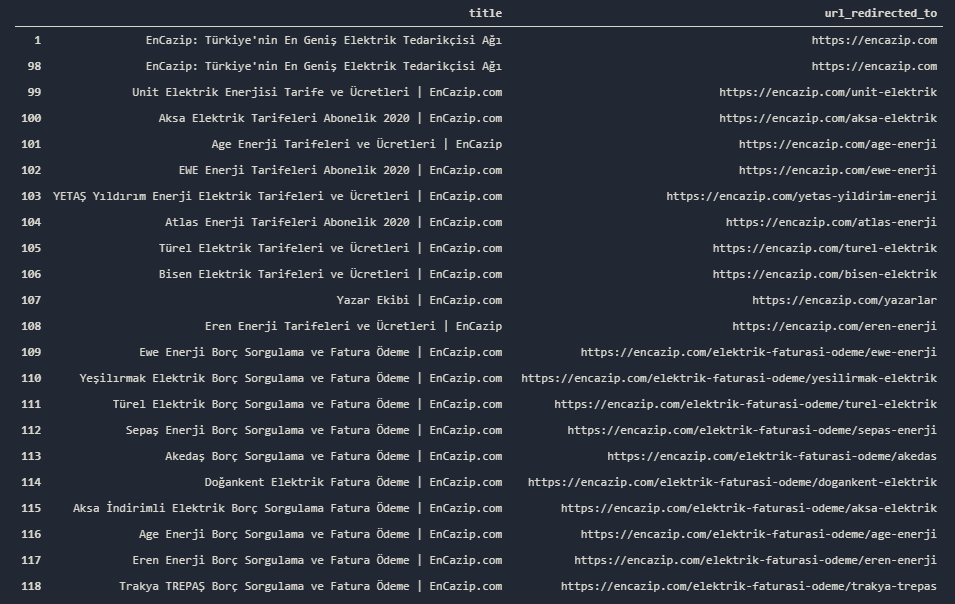Click 'Ewe Enerji Borç Sorgulama' title
This screenshot has height=604, width=955.
point(320,352)
